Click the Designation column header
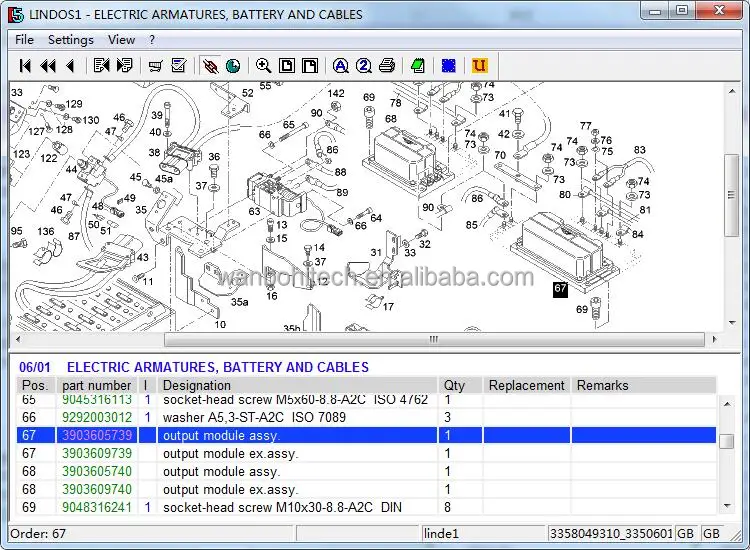 click(x=196, y=385)
